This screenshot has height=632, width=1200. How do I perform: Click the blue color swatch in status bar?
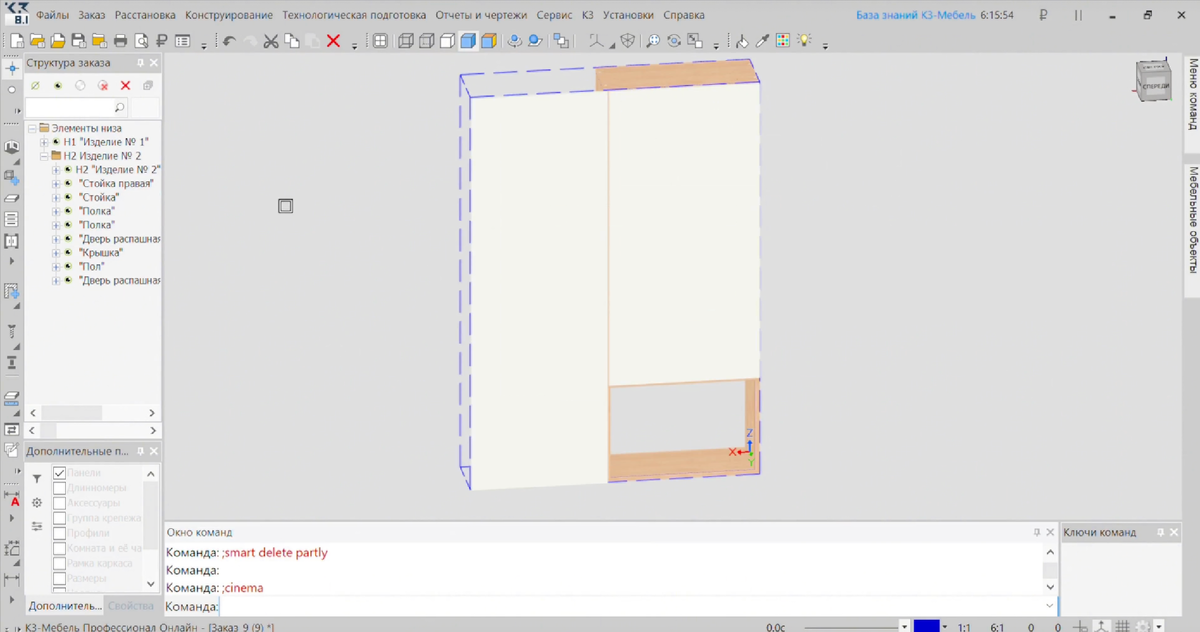point(926,626)
